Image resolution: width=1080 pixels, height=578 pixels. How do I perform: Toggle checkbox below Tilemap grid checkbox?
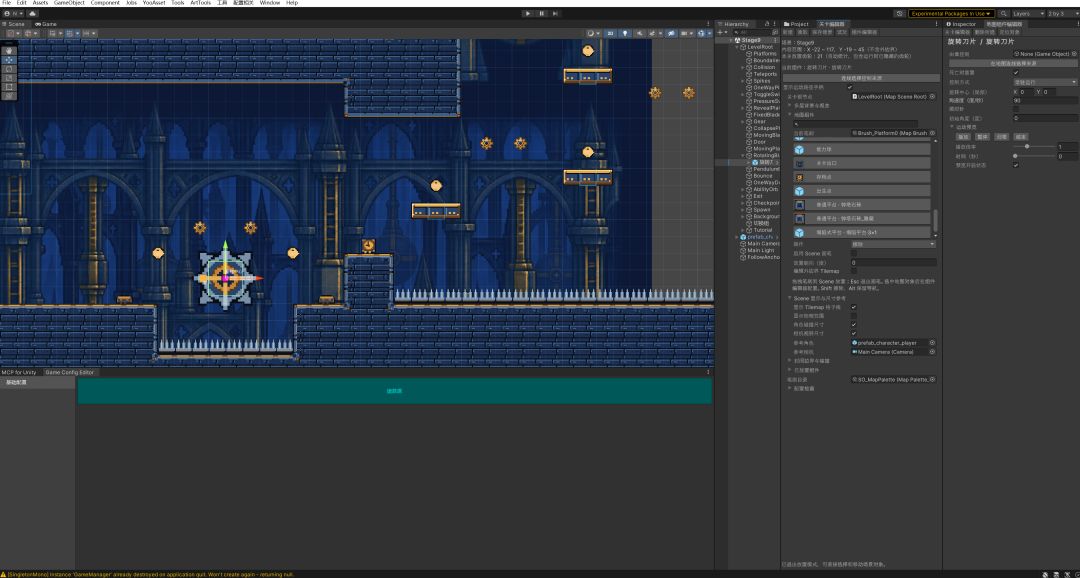click(x=854, y=316)
